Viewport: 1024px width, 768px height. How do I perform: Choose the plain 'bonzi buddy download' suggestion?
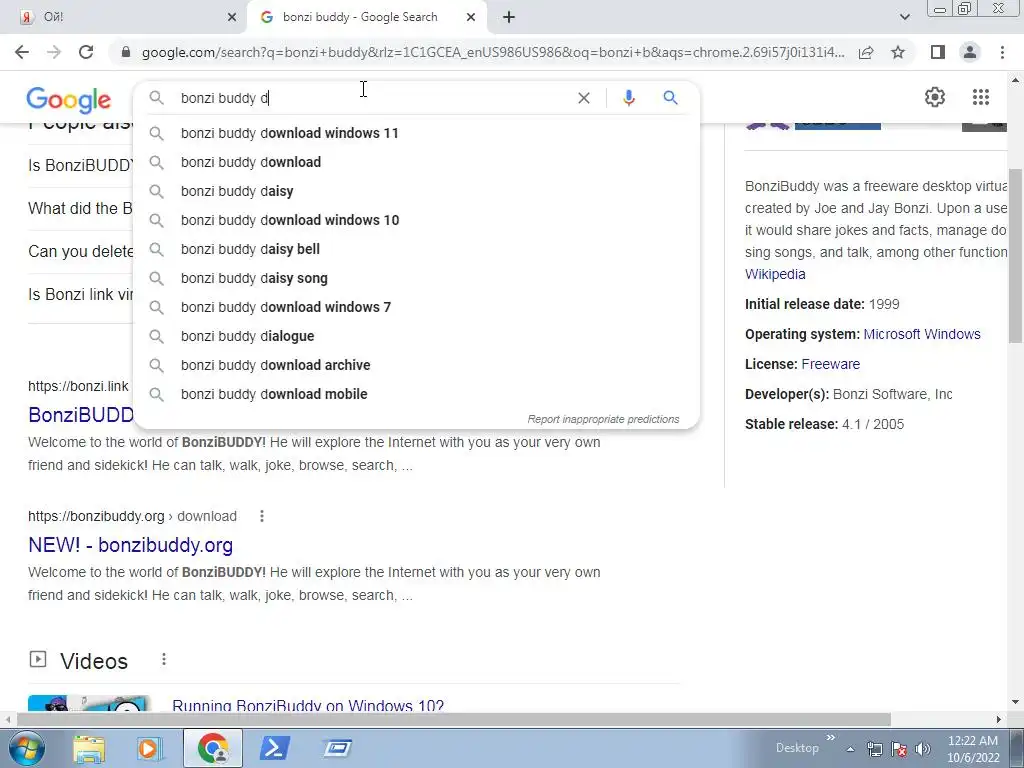click(x=417, y=162)
